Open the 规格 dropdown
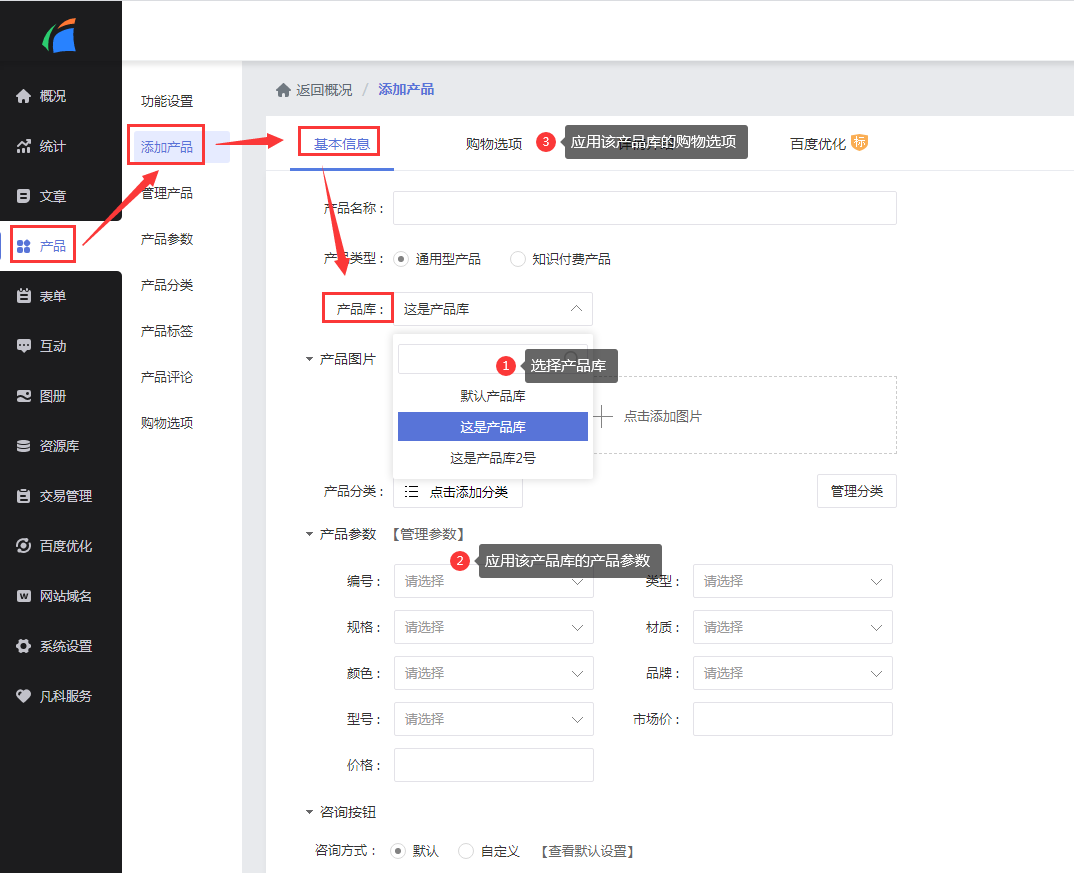Image resolution: width=1074 pixels, height=873 pixels. [494, 627]
